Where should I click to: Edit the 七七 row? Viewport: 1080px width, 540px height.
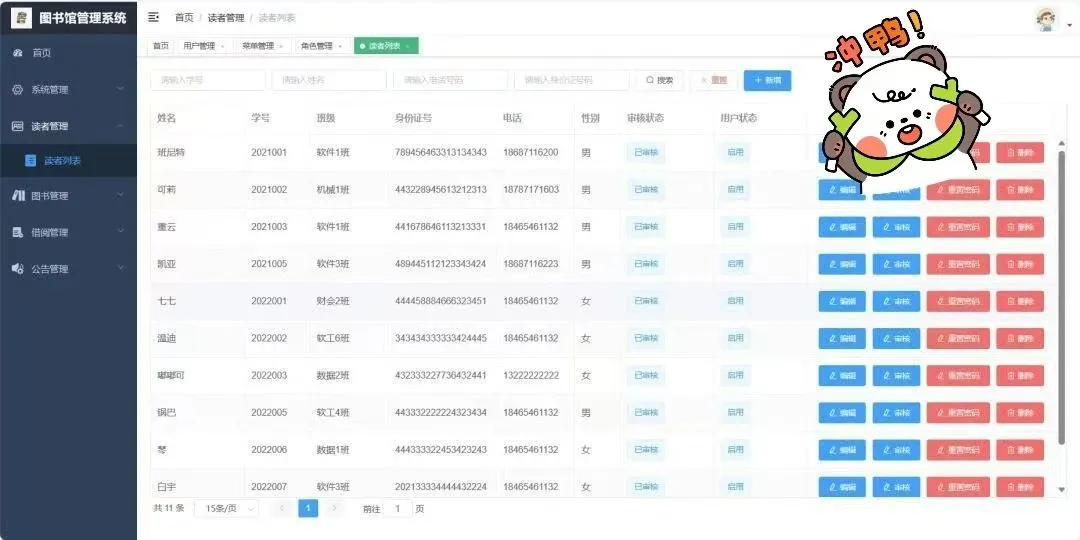coord(842,301)
